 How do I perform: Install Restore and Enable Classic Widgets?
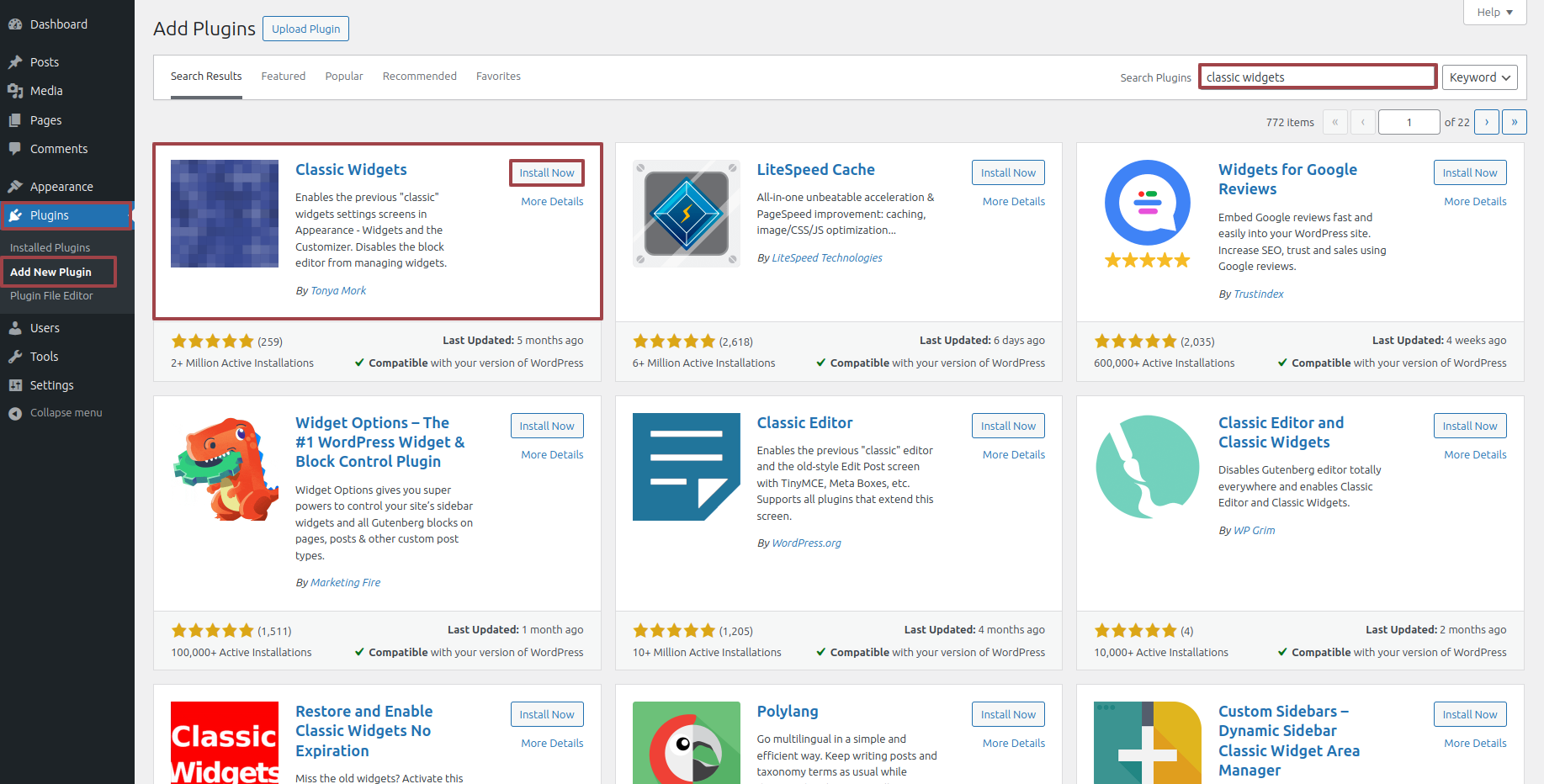547,714
